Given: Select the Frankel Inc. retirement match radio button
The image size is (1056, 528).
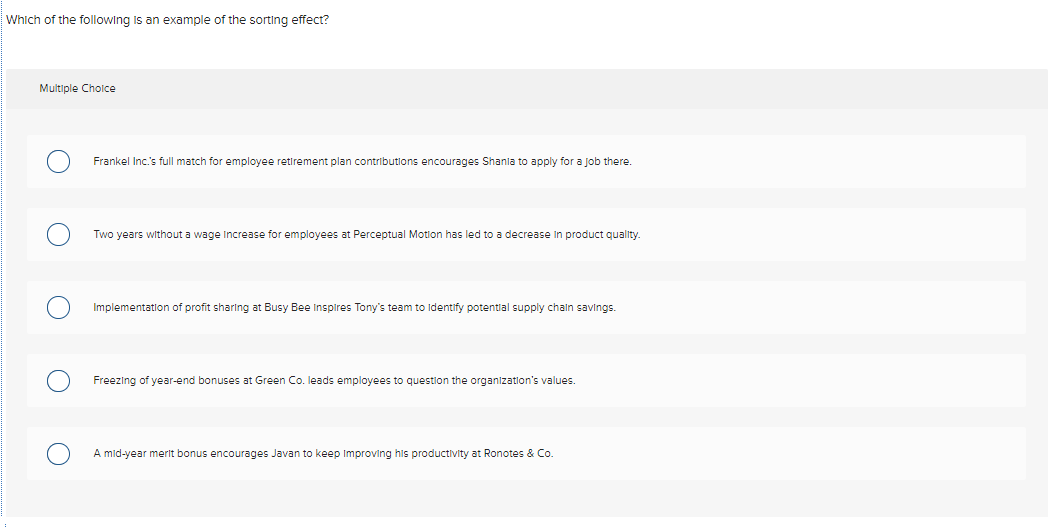Looking at the screenshot, I should (58, 161).
